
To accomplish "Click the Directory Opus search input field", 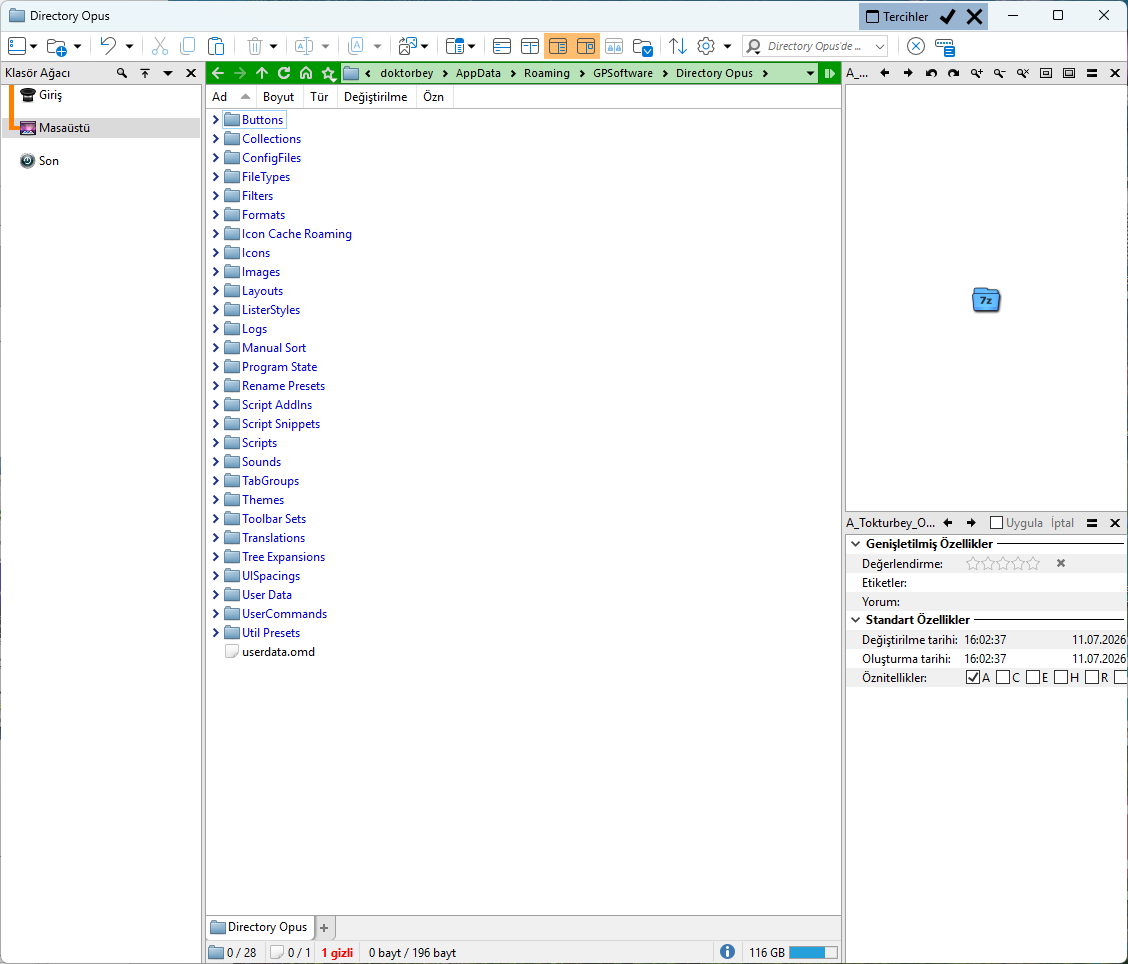I will pos(814,47).
